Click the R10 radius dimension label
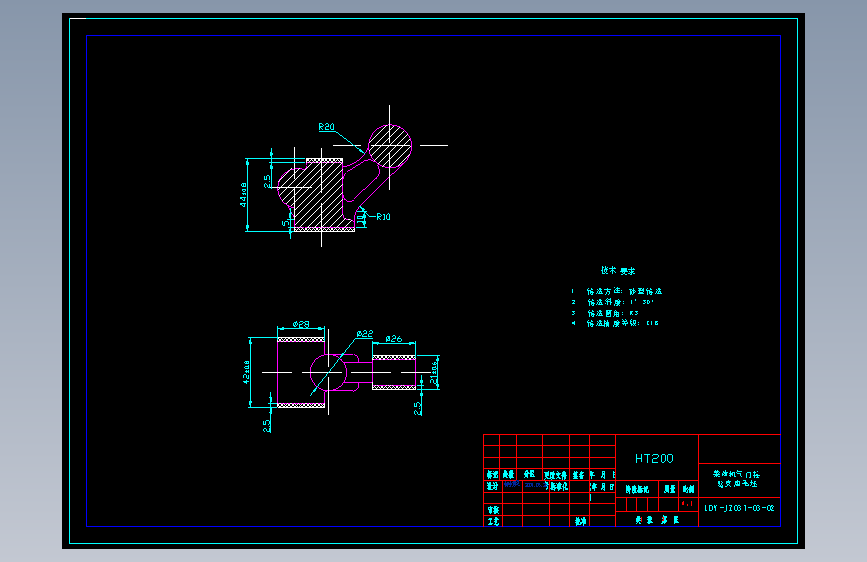Screen dimensions: 867x562 pos(383,217)
